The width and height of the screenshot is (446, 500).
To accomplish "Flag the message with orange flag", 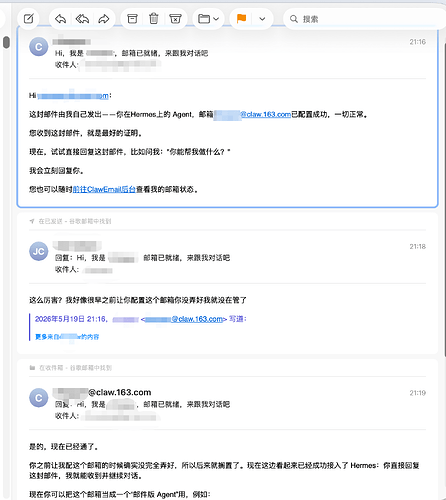I will click(241, 19).
